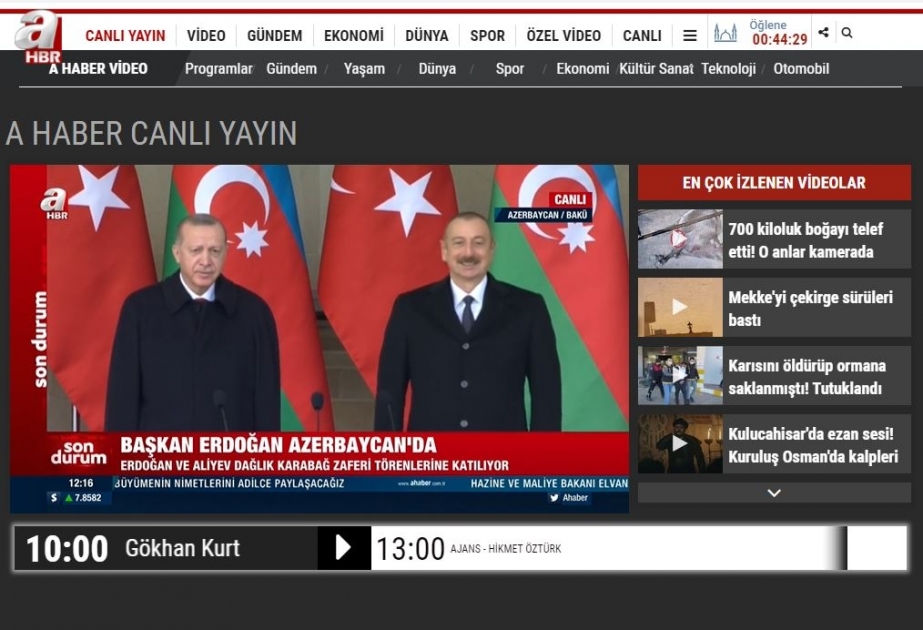Viewport: 923px width, 630px height.
Task: Open DÜNYA in top navigation
Action: click(x=427, y=36)
